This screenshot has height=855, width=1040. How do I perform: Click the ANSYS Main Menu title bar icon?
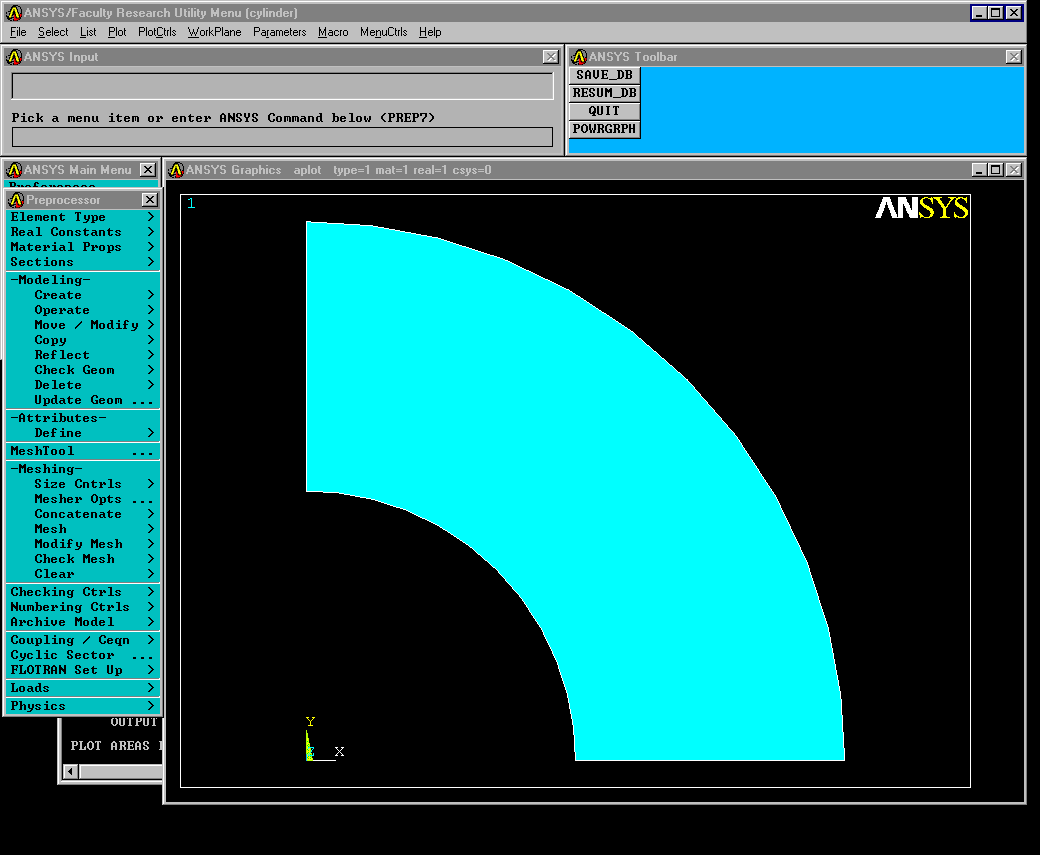[x=14, y=170]
